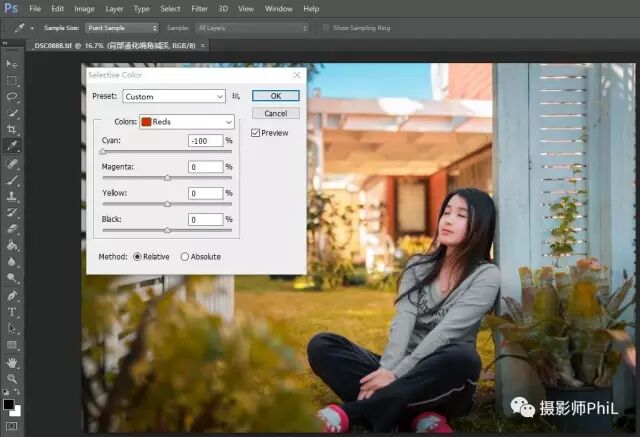Select the Eyedropper tool in toolbox

[11, 146]
